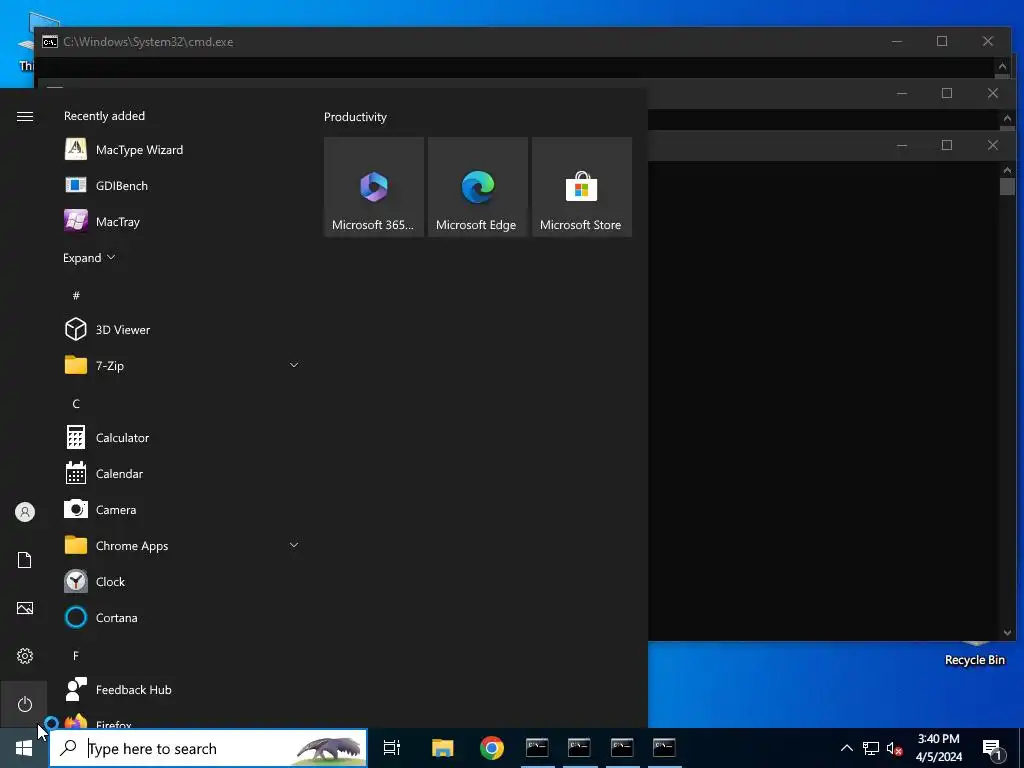Open Calendar app
Screen dimensions: 1024x768
coord(182,473)
